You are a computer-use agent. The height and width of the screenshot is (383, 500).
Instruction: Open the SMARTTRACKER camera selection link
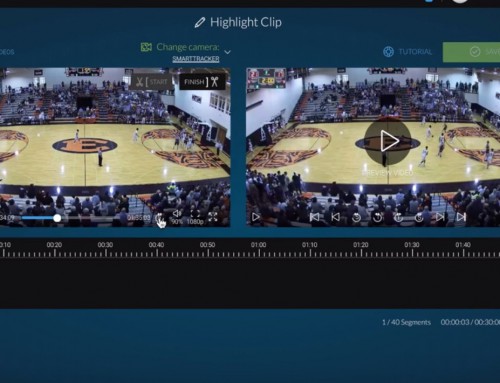pos(196,59)
